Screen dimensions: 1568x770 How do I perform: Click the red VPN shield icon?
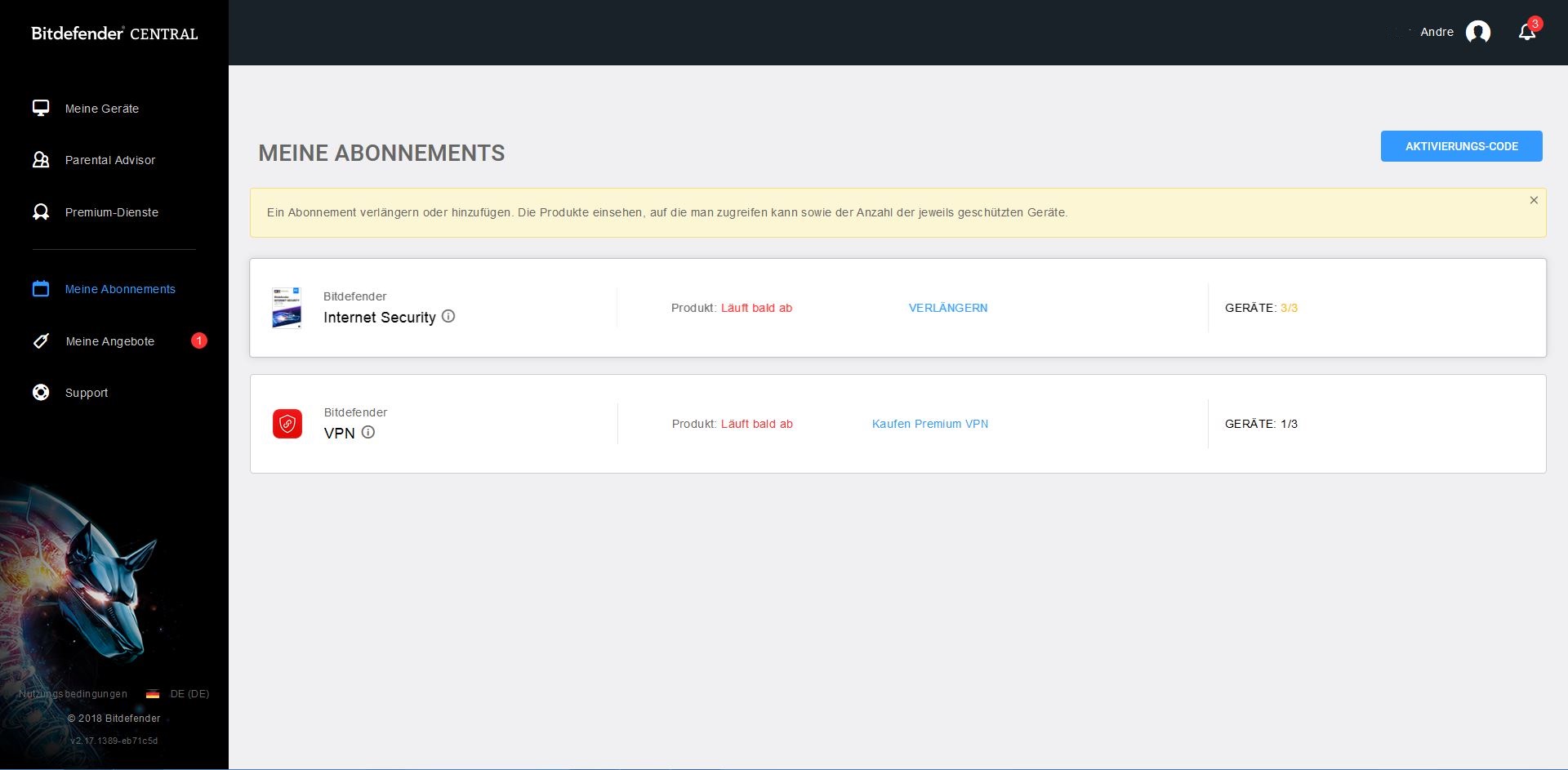(287, 424)
